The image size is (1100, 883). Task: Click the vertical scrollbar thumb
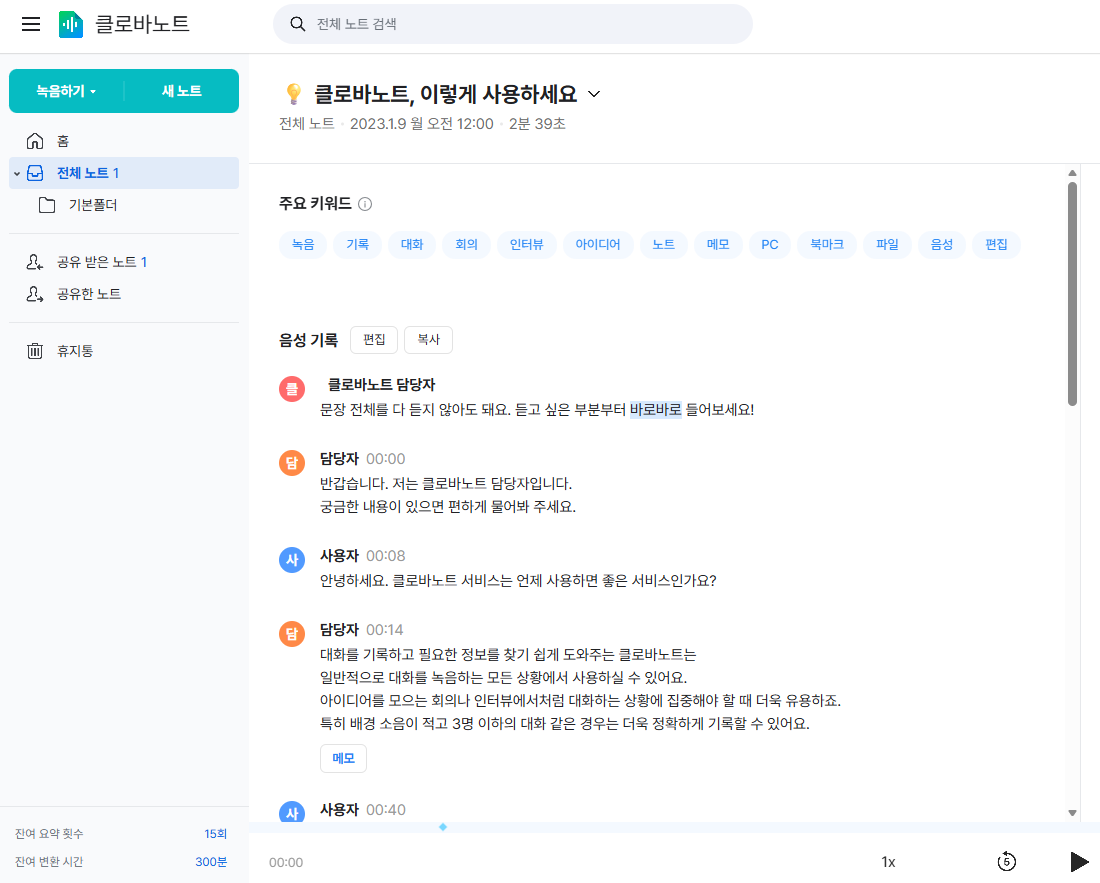1072,294
